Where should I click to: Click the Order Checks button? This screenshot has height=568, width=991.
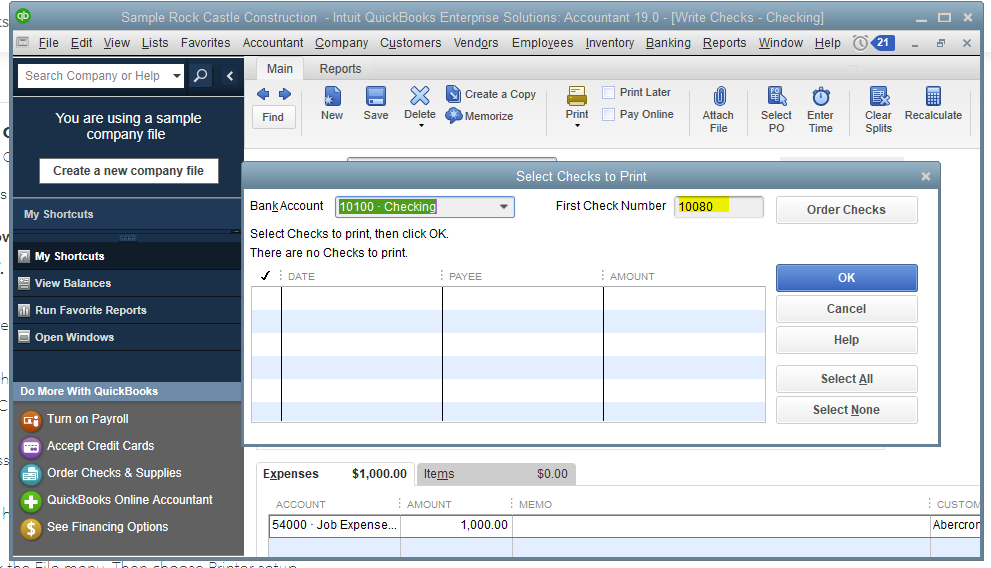[x=846, y=210]
